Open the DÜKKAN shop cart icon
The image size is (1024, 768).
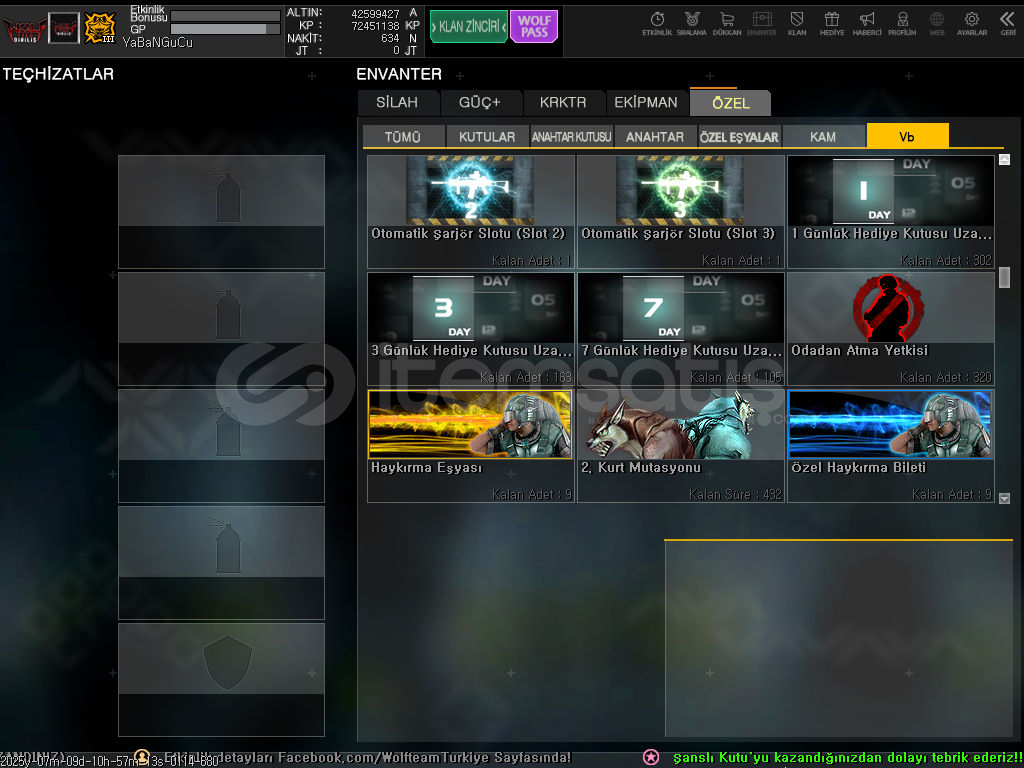point(727,24)
